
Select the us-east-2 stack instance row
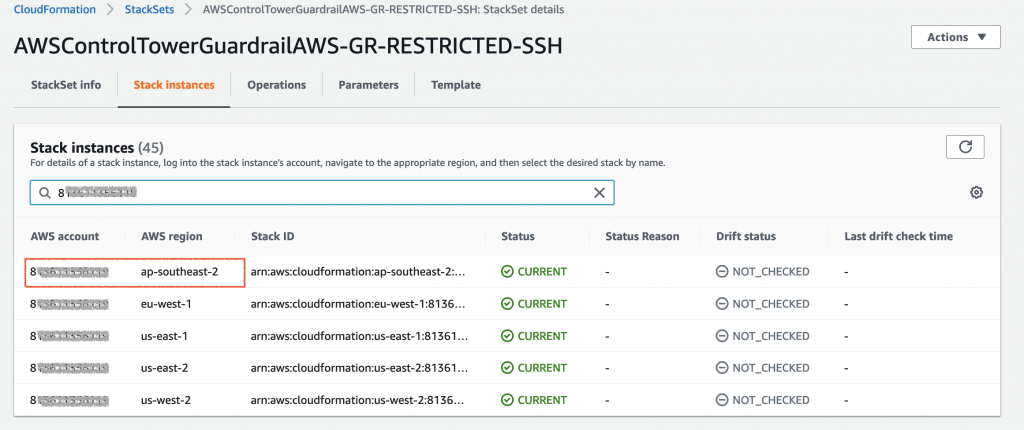(x=167, y=368)
